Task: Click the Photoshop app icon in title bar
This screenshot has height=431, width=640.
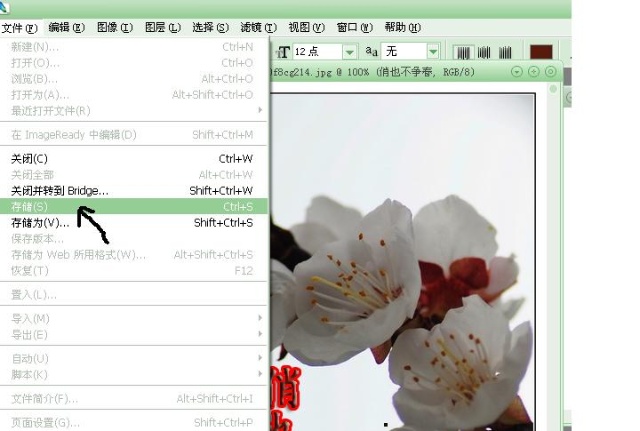Action: [x=5, y=7]
